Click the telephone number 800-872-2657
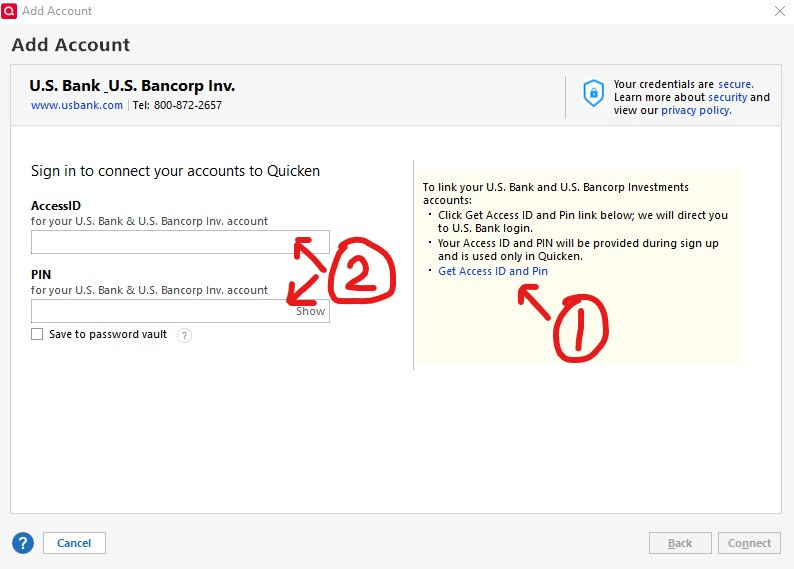The width and height of the screenshot is (794, 569). (x=188, y=105)
